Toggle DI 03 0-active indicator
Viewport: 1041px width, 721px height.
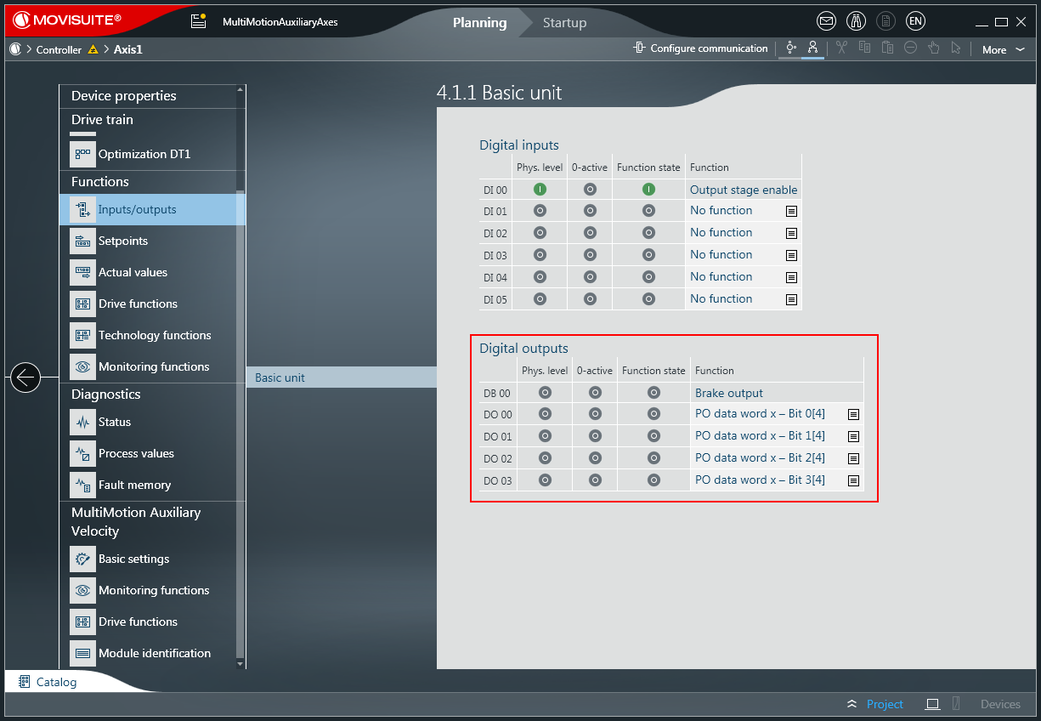(x=590, y=255)
